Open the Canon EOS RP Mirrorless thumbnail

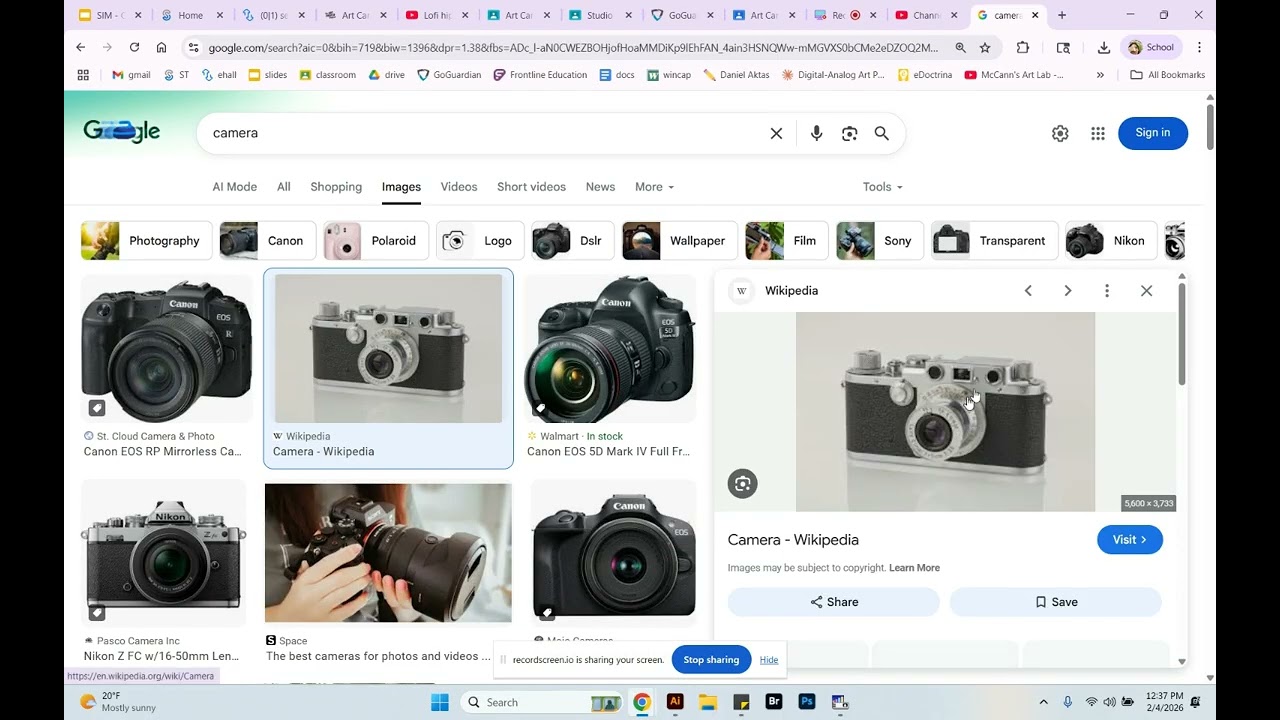coord(166,348)
